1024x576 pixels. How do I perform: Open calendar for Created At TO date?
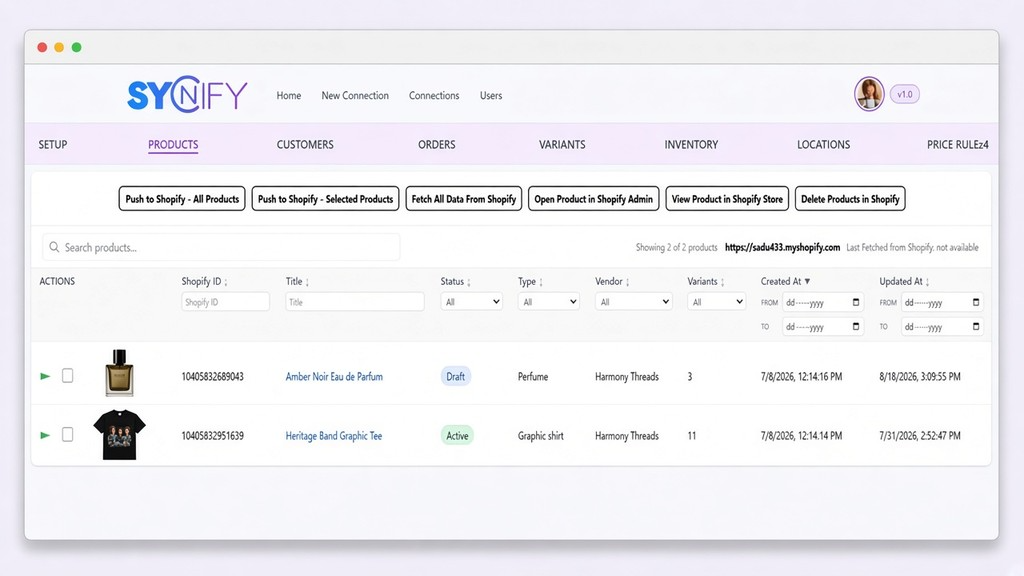(856, 327)
